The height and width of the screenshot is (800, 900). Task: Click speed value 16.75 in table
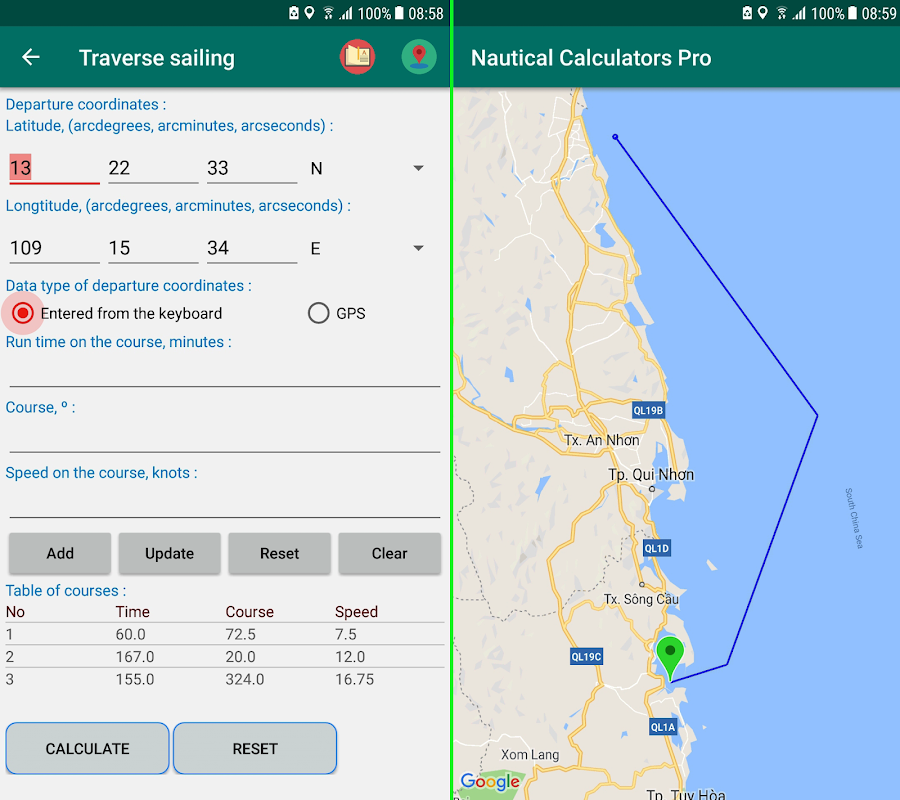click(x=355, y=679)
